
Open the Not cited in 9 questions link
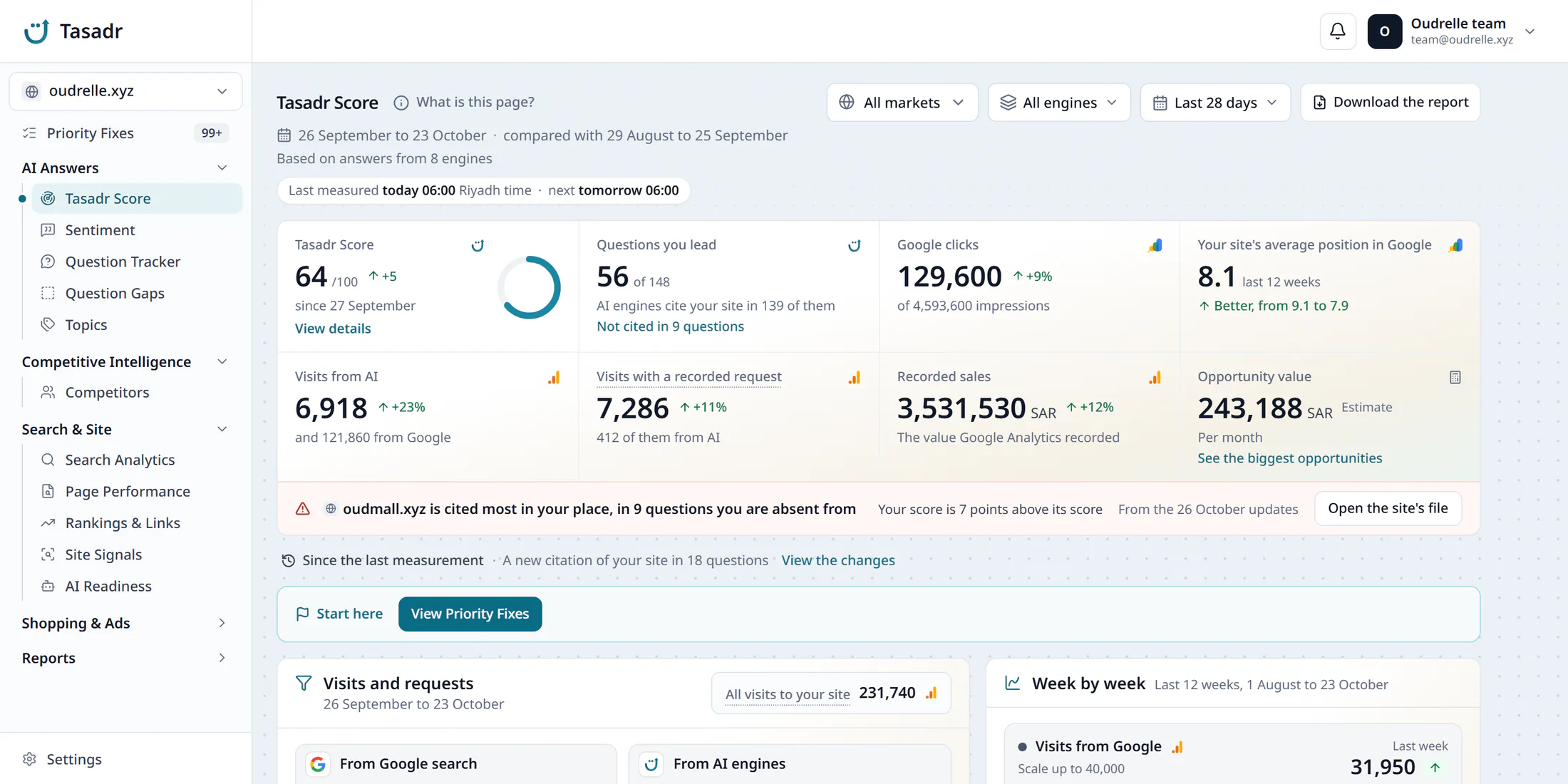670,326
